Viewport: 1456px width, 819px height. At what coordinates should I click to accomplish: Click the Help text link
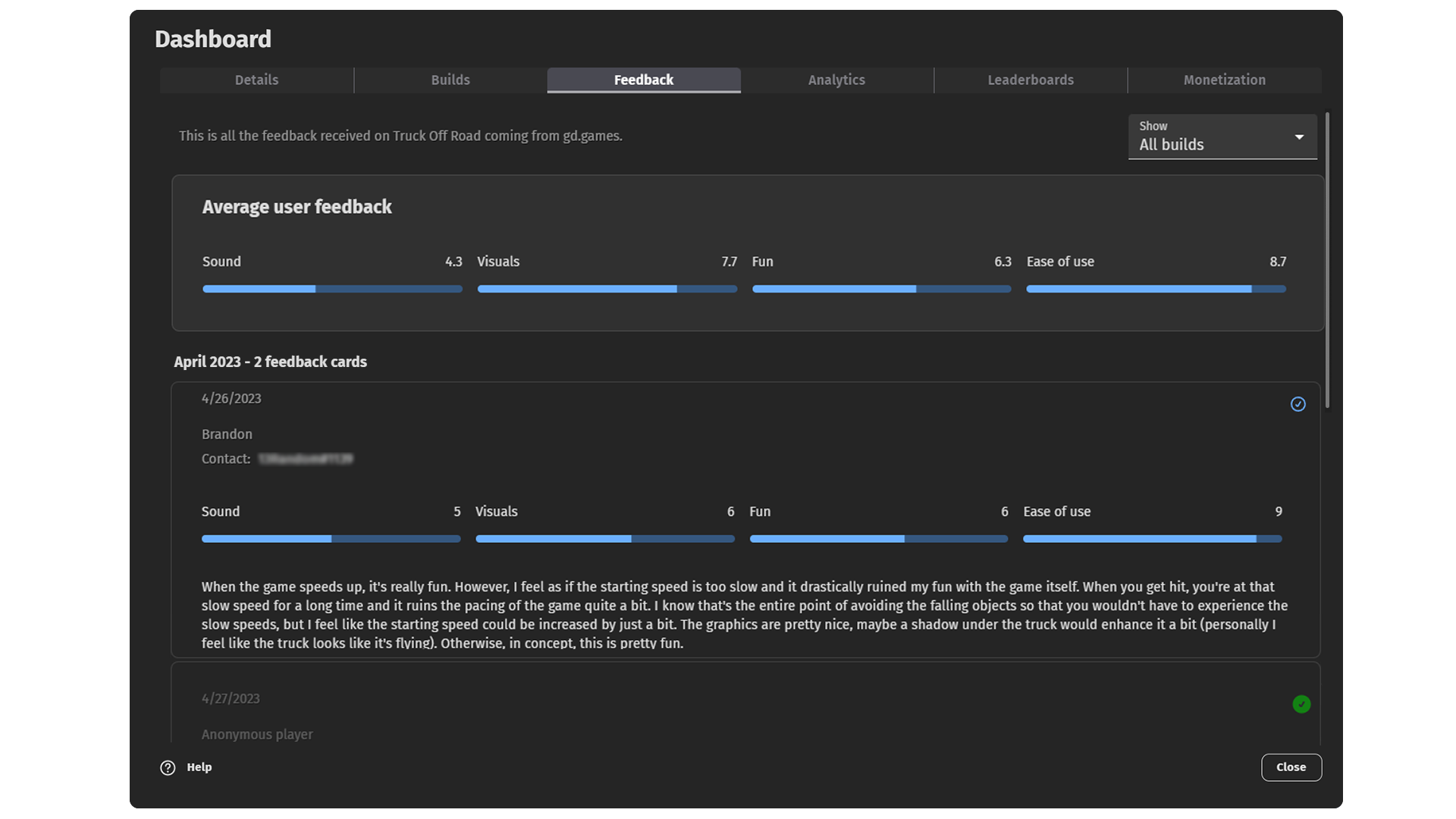(198, 767)
